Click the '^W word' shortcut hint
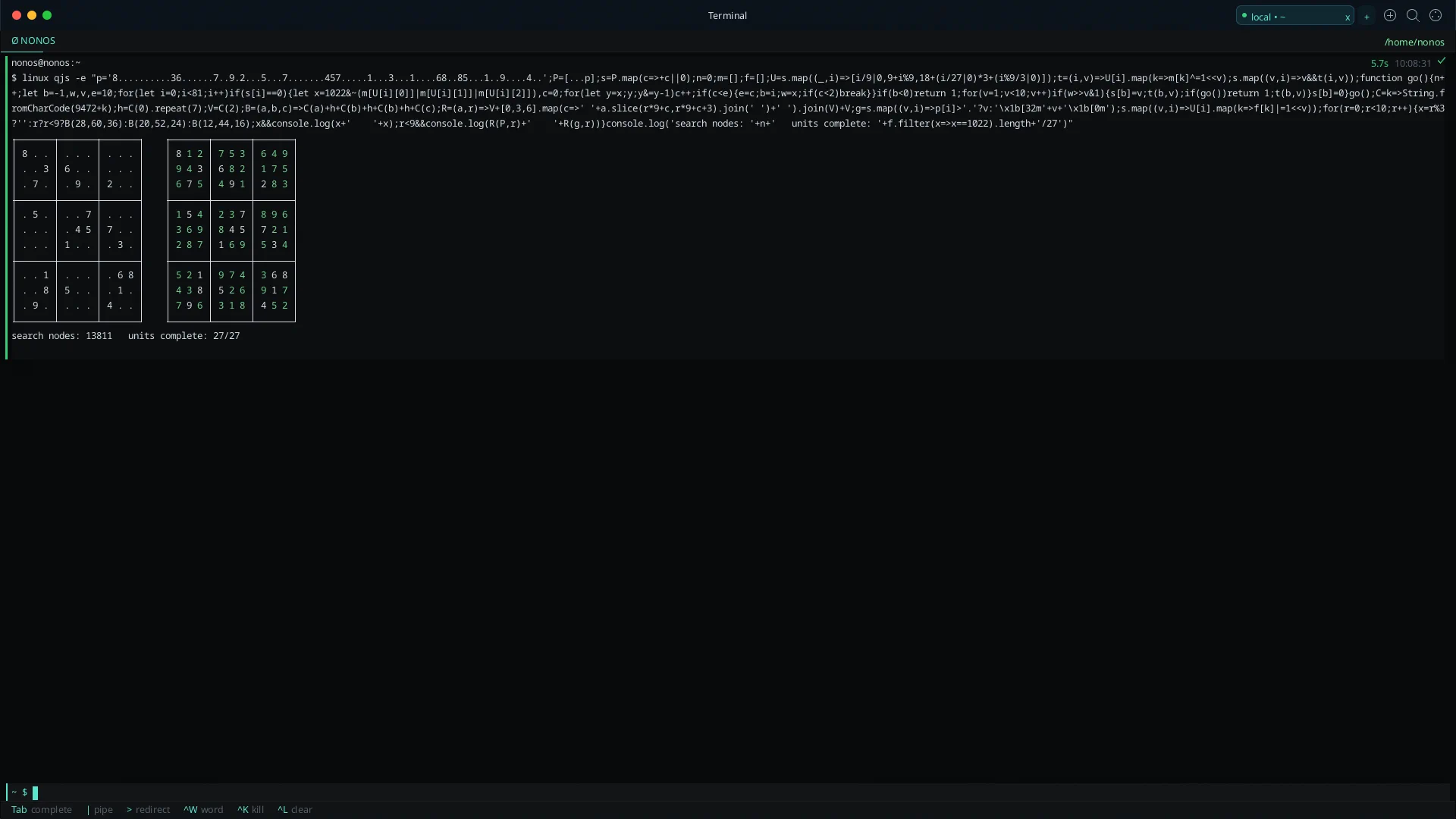 click(x=202, y=810)
